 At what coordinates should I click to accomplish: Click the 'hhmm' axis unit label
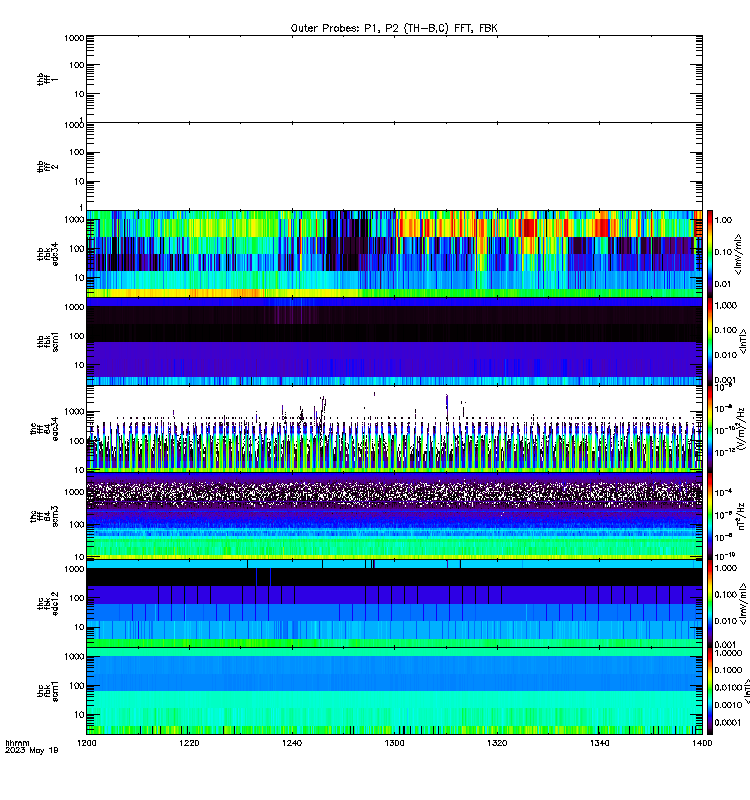click(x=17, y=743)
